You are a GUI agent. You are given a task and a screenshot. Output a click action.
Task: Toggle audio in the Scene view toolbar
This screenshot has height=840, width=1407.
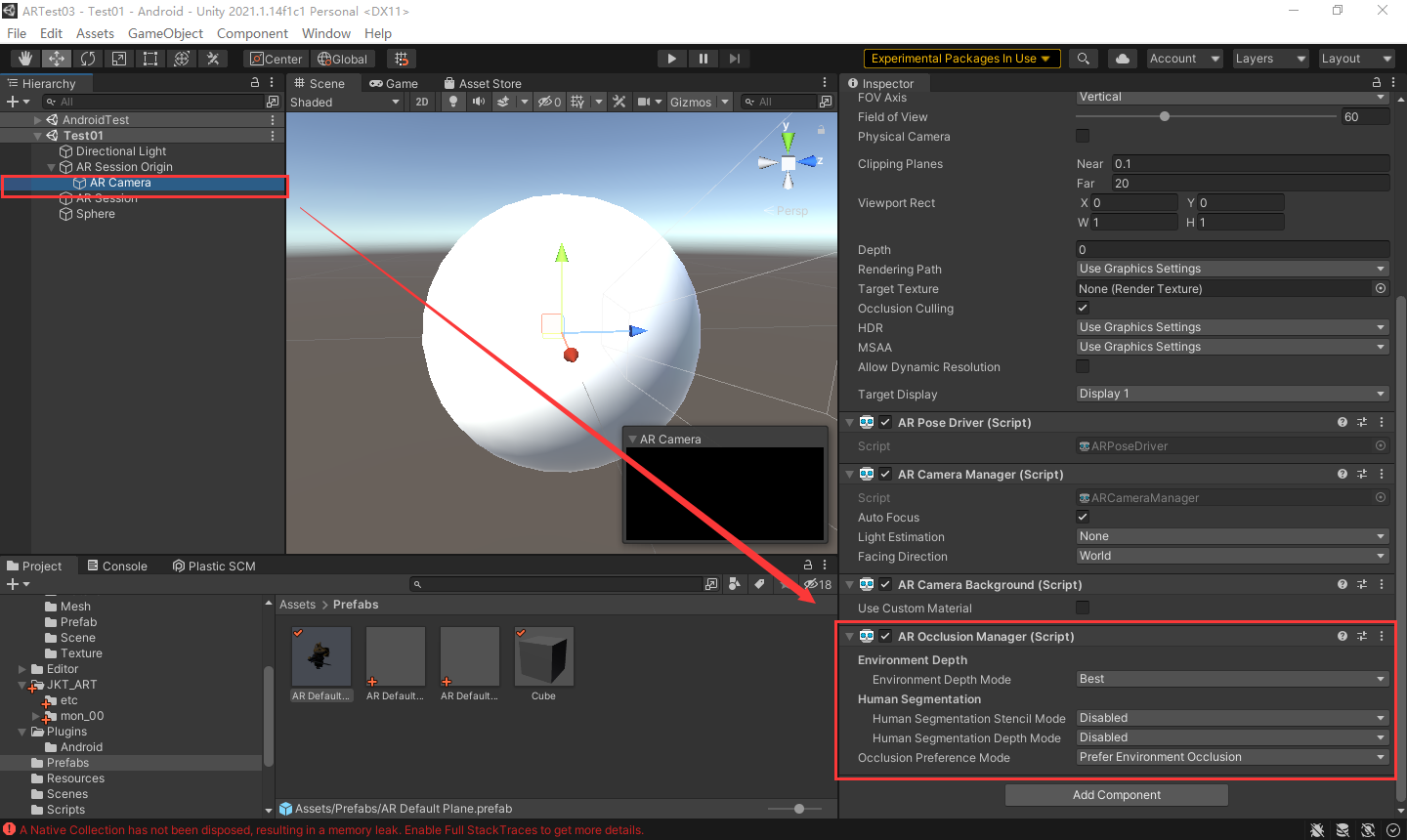[x=479, y=102]
